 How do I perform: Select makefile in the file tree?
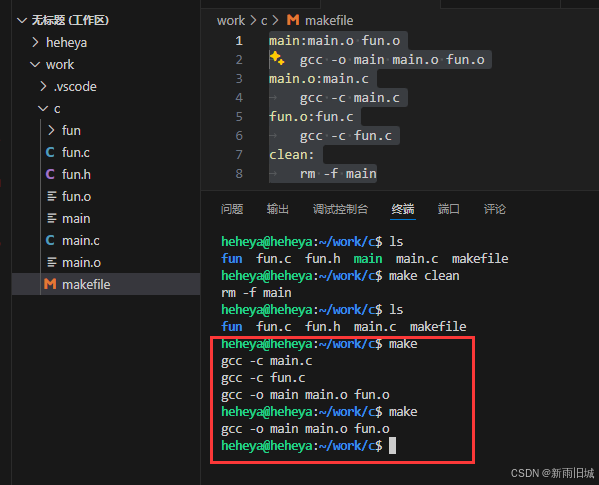86,285
